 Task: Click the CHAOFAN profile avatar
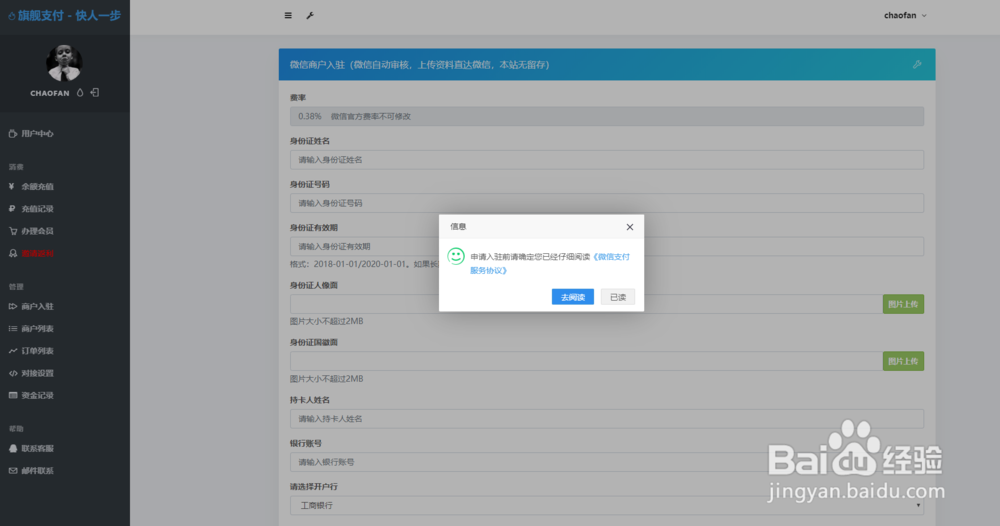click(x=64, y=62)
